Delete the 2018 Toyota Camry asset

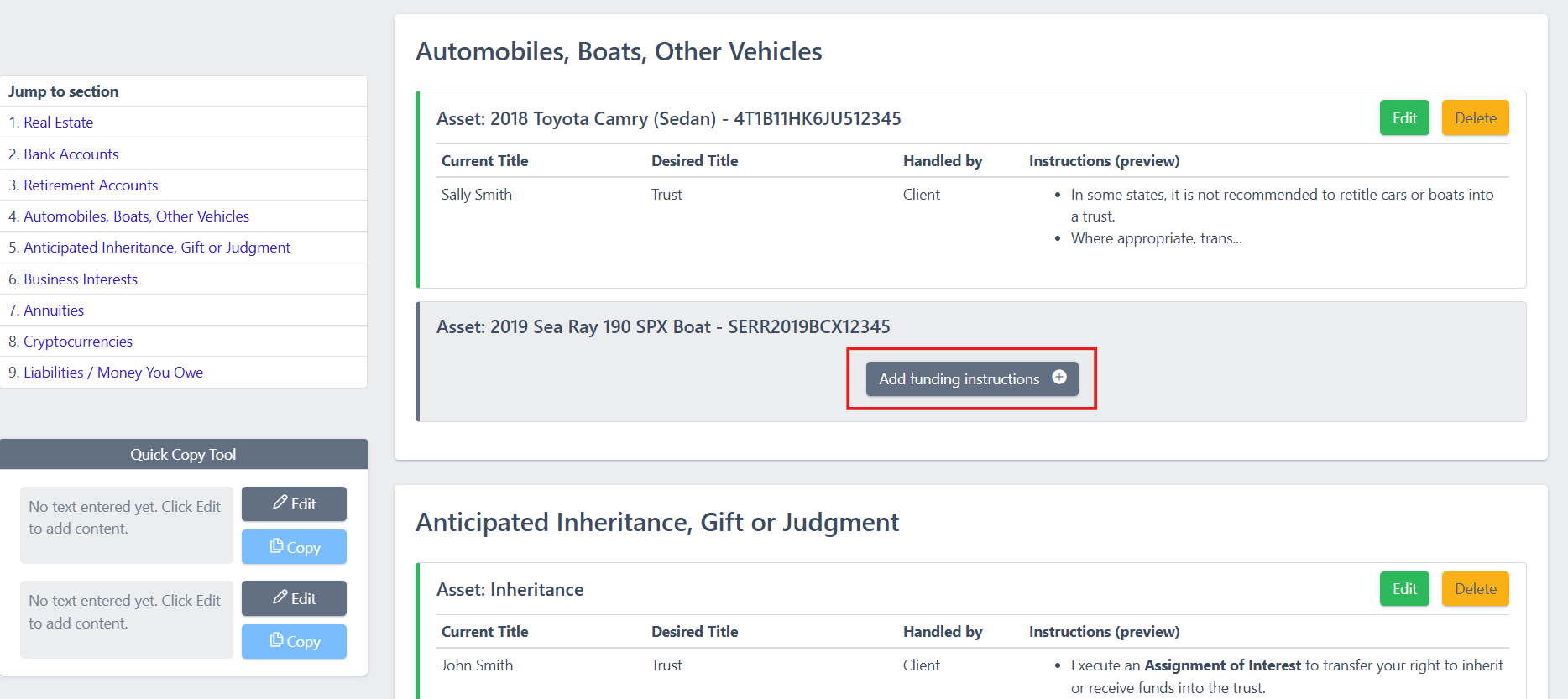pyautogui.click(x=1475, y=118)
